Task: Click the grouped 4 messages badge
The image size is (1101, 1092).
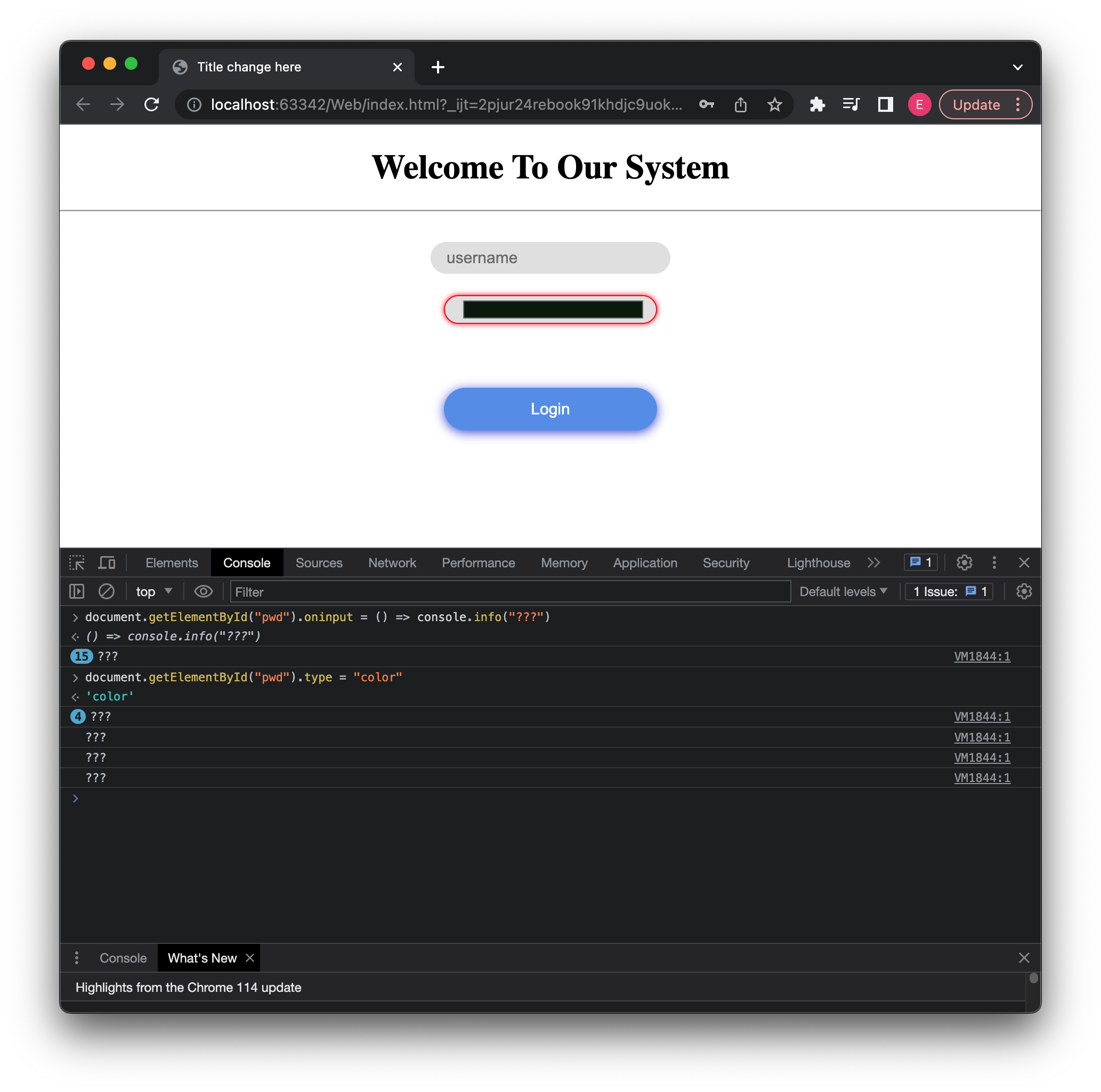Action: click(78, 716)
